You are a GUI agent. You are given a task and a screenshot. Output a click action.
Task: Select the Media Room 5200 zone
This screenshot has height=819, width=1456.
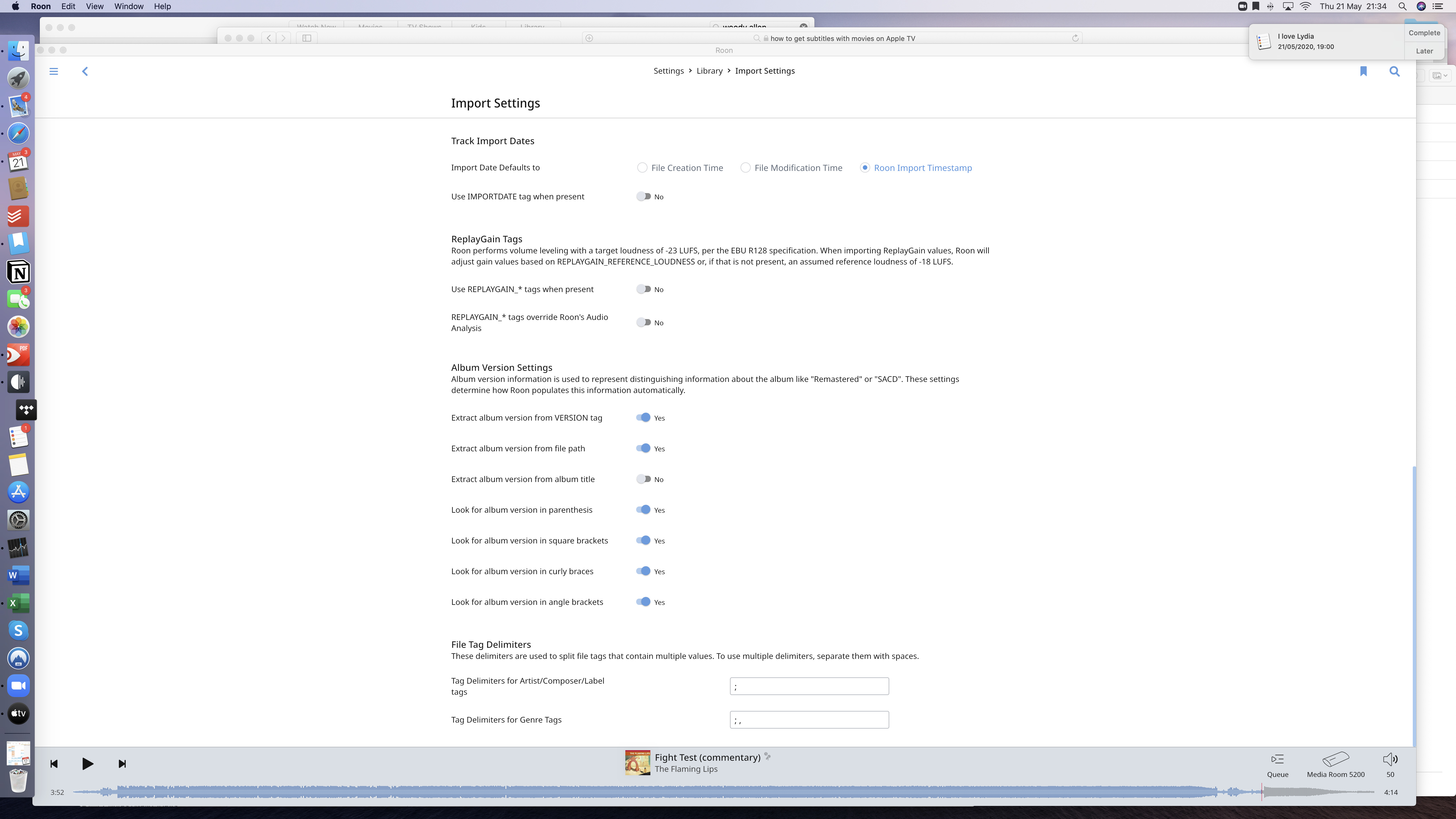[x=1336, y=765]
